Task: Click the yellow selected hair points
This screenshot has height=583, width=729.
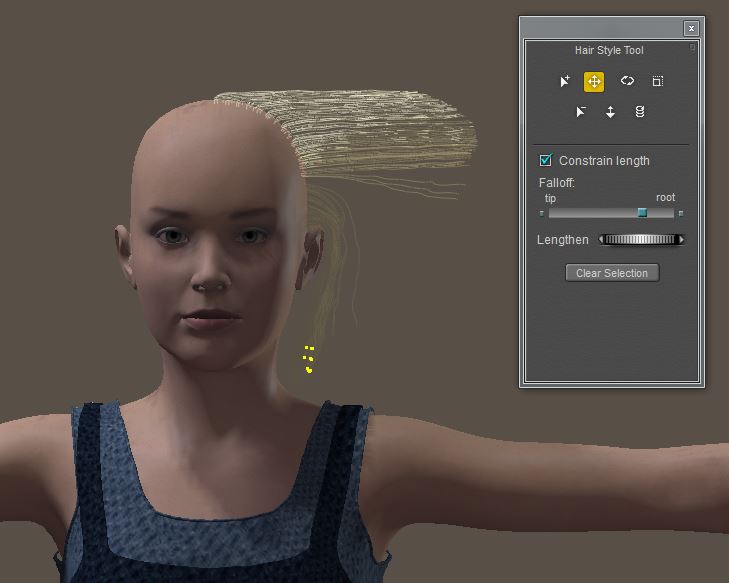Action: pyautogui.click(x=309, y=360)
